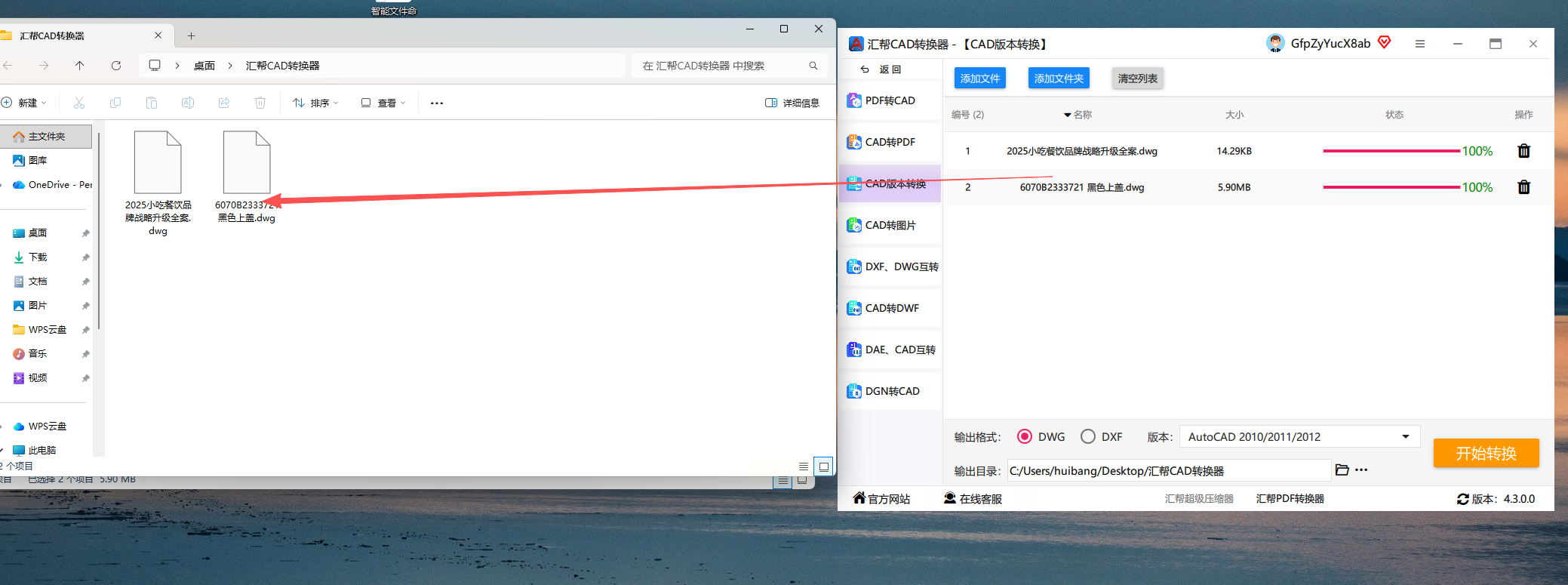Click the 开始转换 start button

1486,453
